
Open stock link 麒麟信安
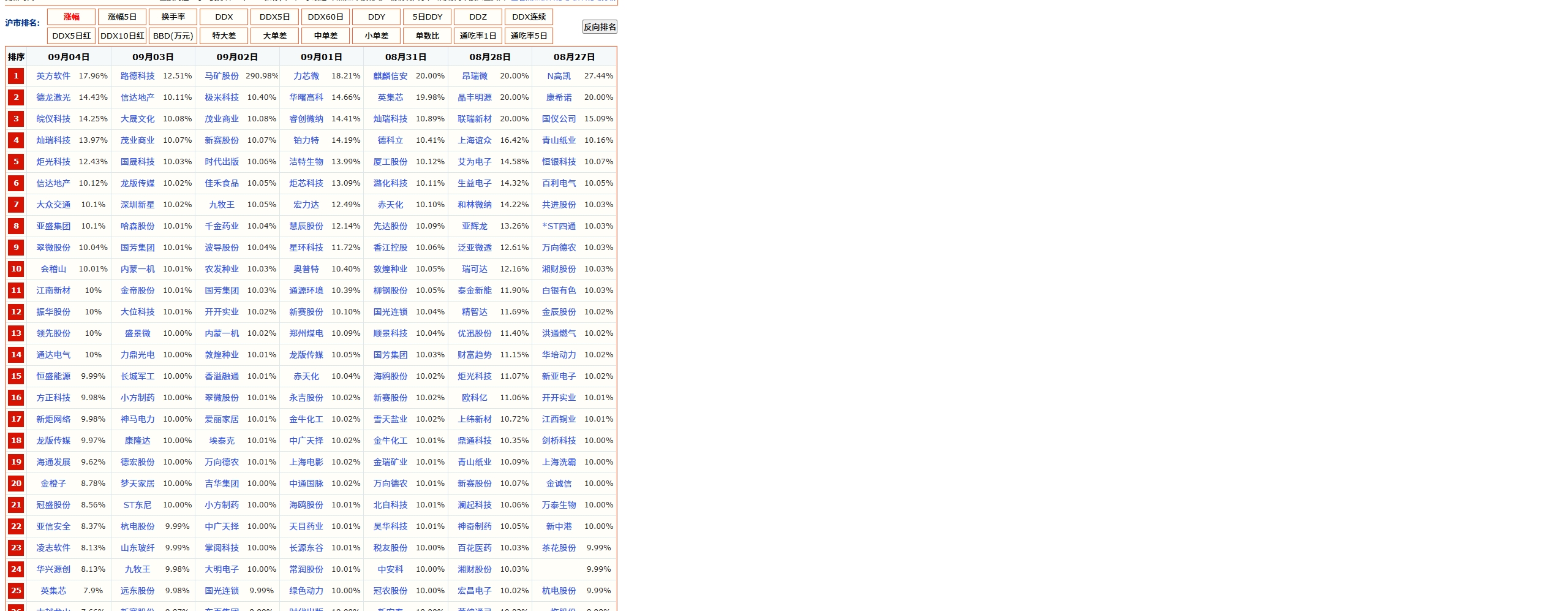tap(391, 76)
